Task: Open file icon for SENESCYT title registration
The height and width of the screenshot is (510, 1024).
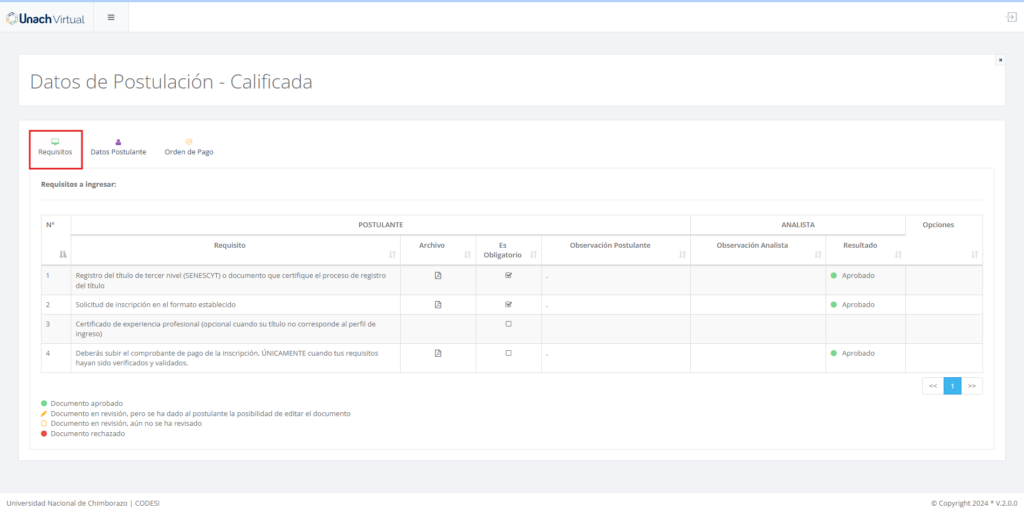Action: [437, 276]
